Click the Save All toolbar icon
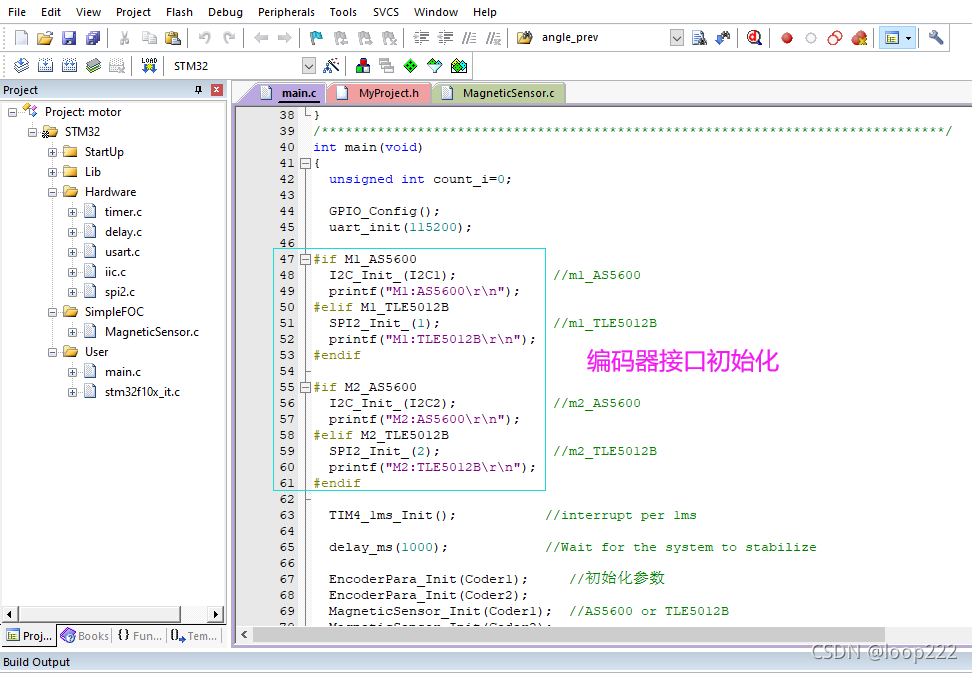The height and width of the screenshot is (673, 972). pyautogui.click(x=93, y=38)
